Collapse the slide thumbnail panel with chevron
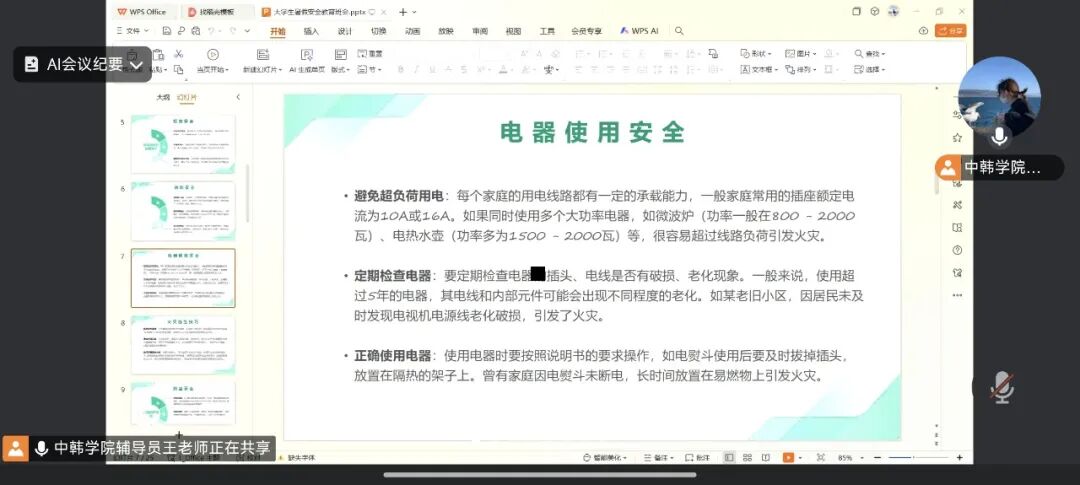 click(238, 97)
